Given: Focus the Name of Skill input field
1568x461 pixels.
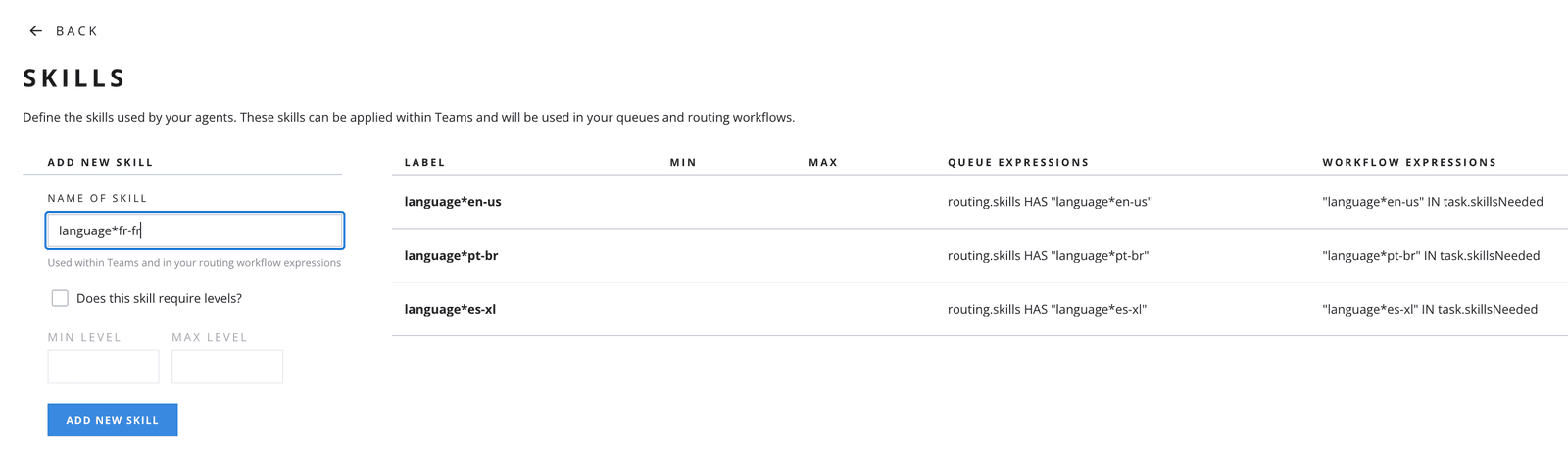Looking at the screenshot, I should coord(195,230).
